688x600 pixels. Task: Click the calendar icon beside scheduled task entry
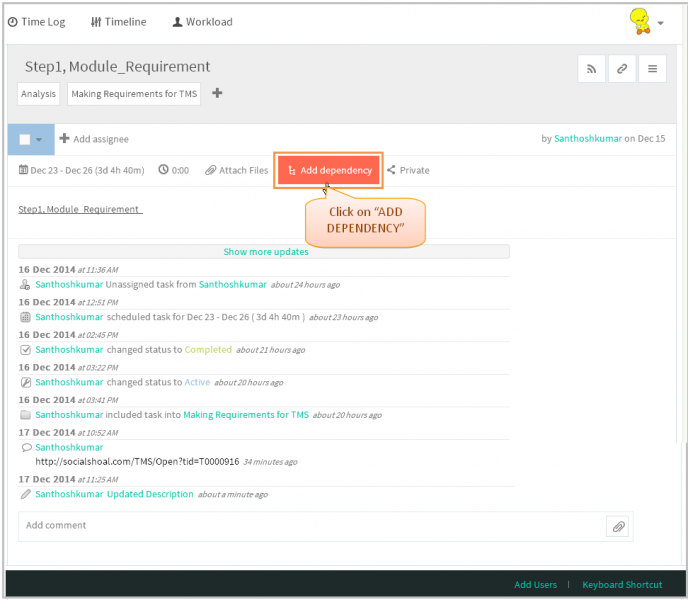pos(25,317)
